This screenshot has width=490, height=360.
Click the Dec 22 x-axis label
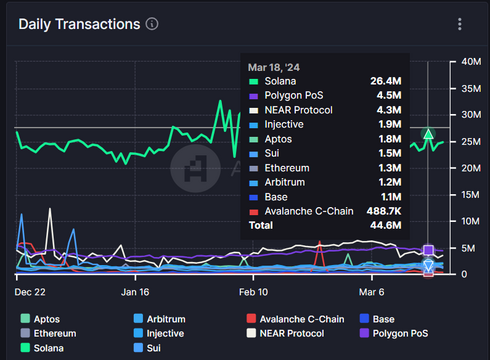coord(30,292)
